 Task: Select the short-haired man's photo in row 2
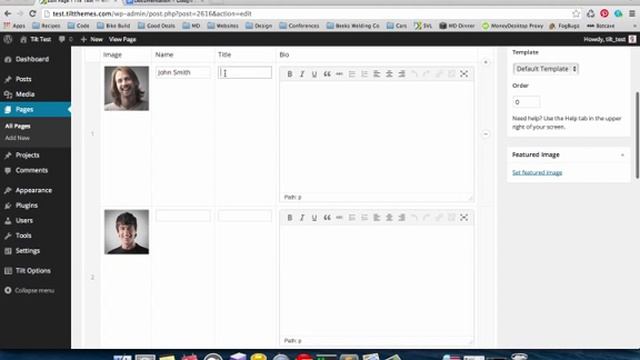127,232
